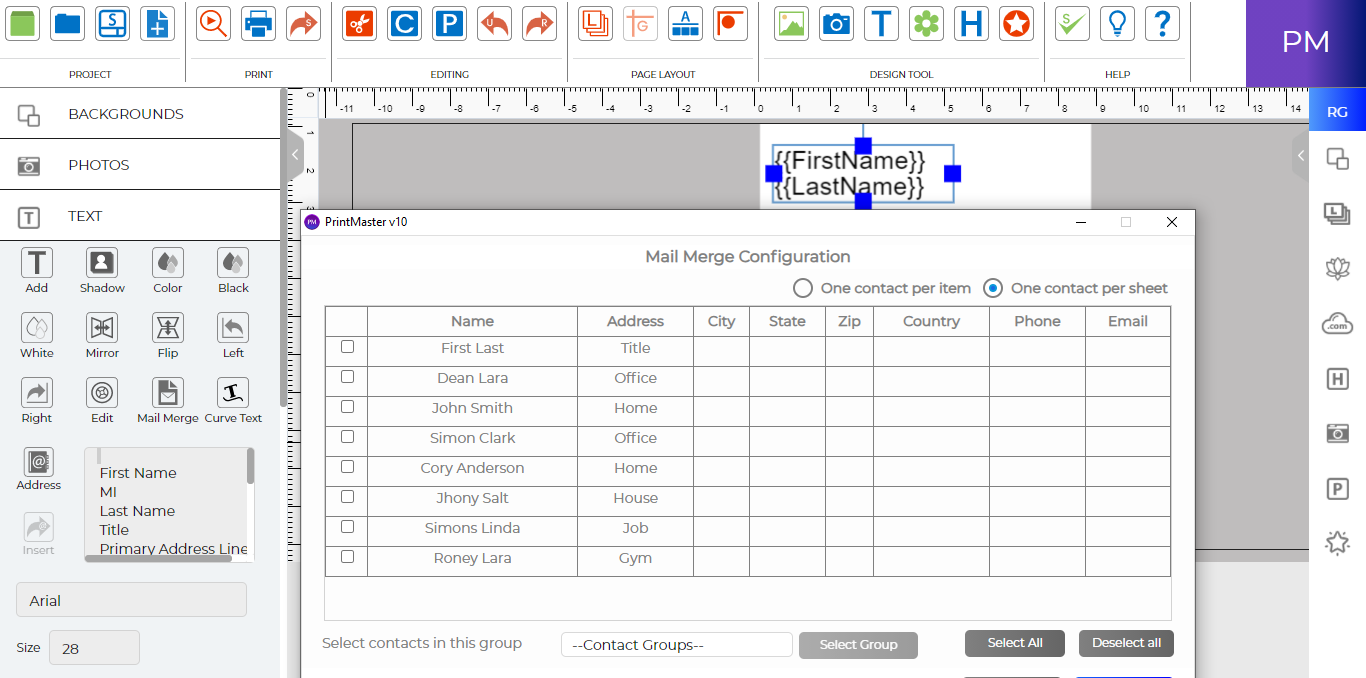Click the add page document icon

pos(157,23)
